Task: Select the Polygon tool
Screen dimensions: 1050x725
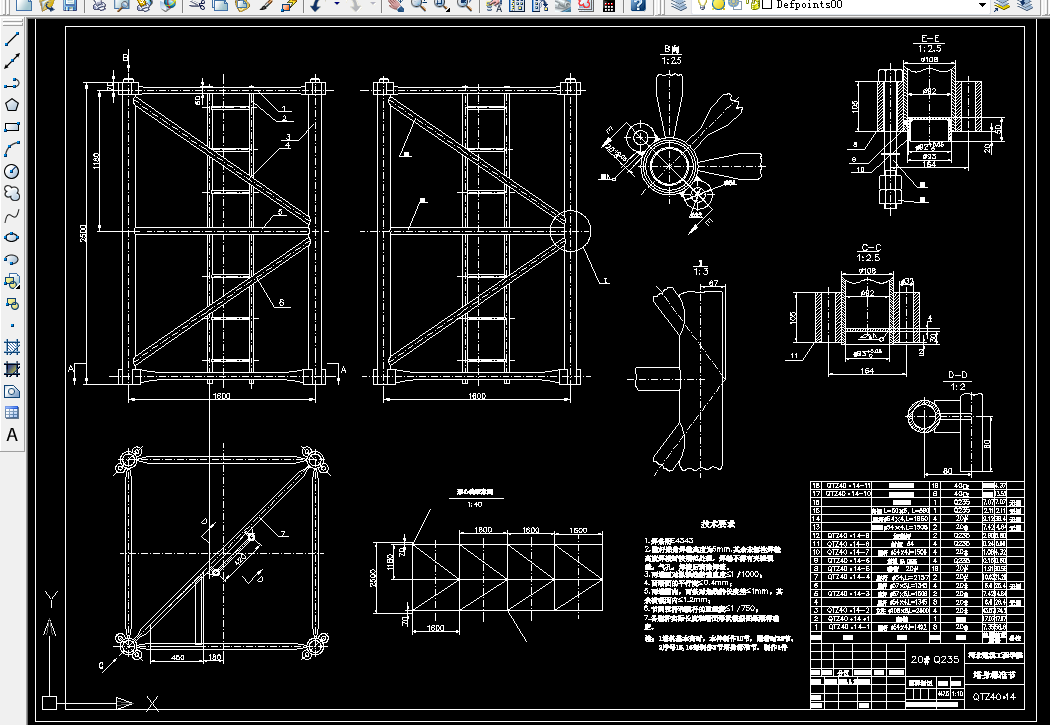Action: click(11, 105)
